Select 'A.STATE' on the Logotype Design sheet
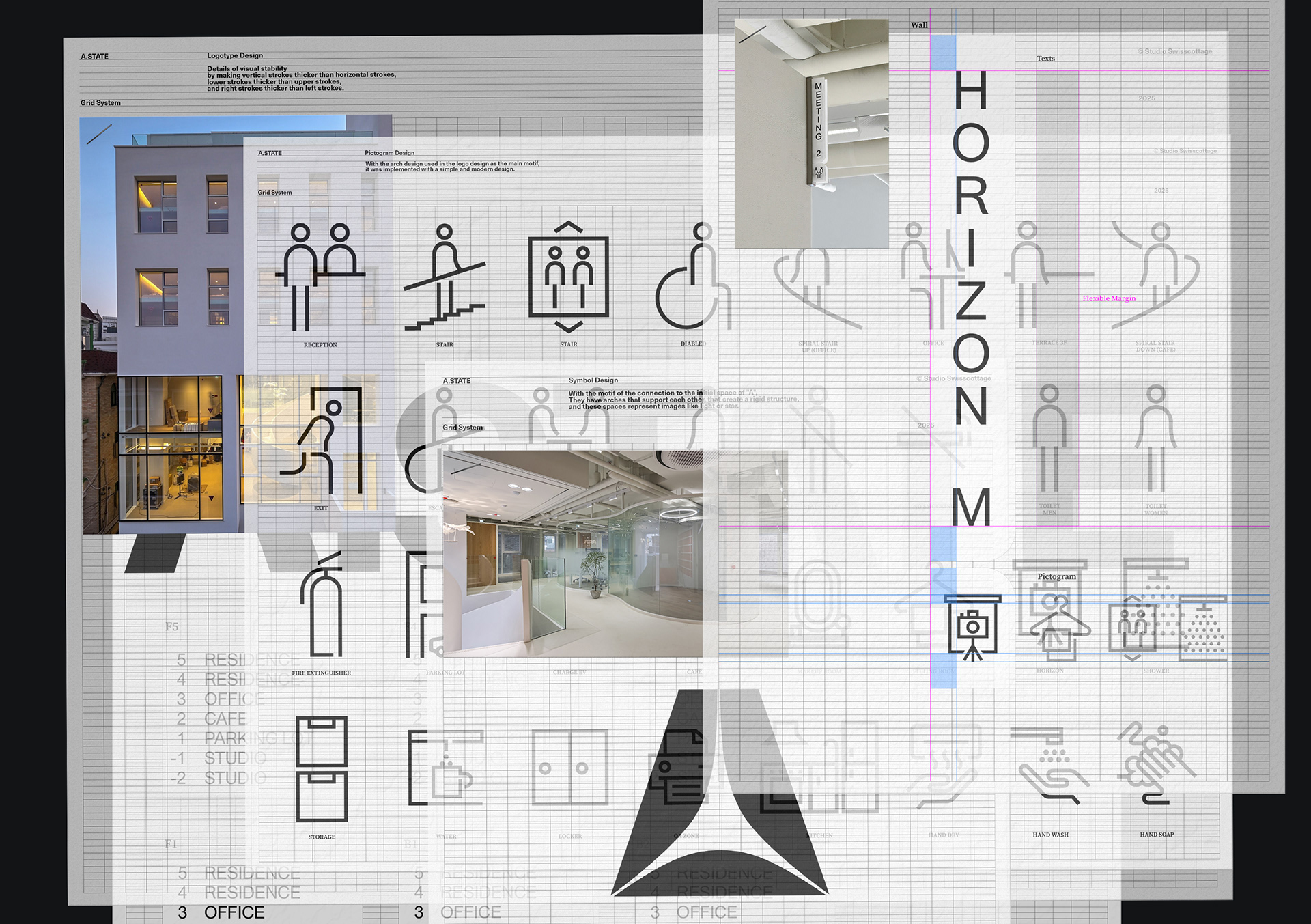 click(x=94, y=56)
